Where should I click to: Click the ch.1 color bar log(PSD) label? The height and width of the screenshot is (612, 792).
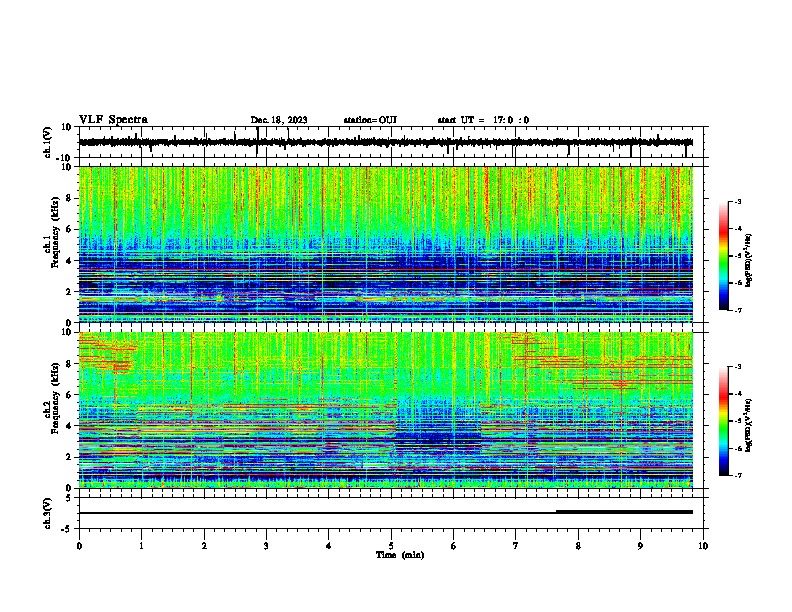click(749, 260)
